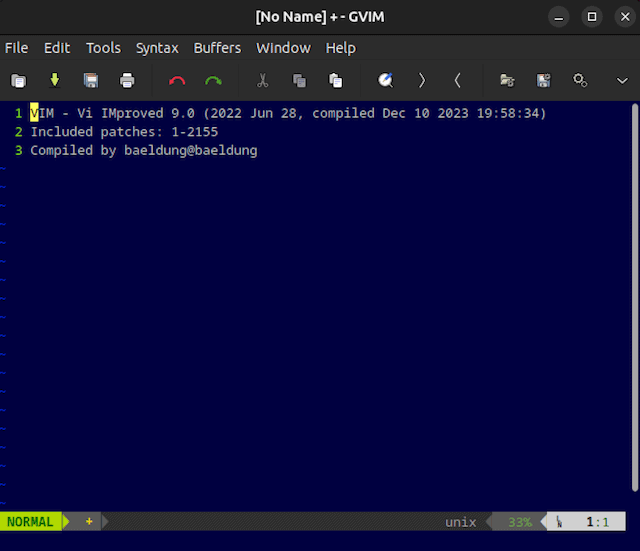Redo with the green arrow icon
Viewport: 640px width, 551px height.
(213, 81)
